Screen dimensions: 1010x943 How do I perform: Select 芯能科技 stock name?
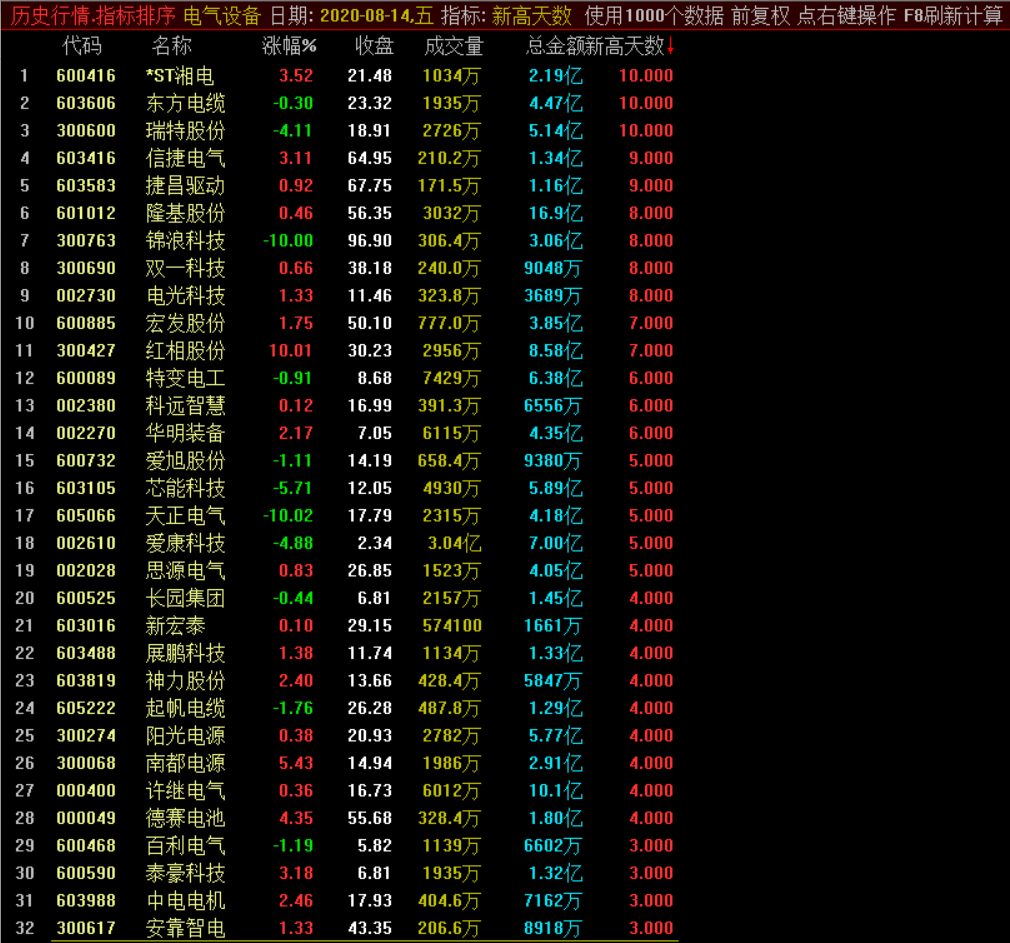tap(186, 488)
